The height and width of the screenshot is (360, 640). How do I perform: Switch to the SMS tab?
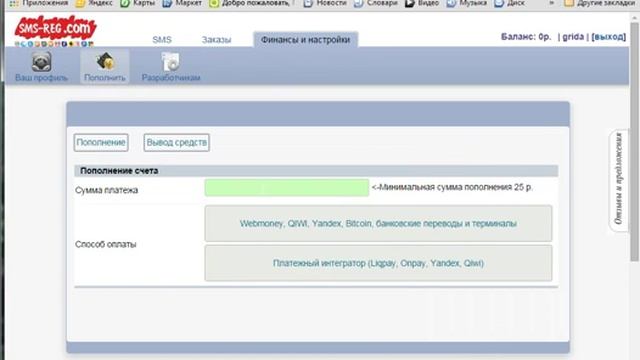click(162, 40)
